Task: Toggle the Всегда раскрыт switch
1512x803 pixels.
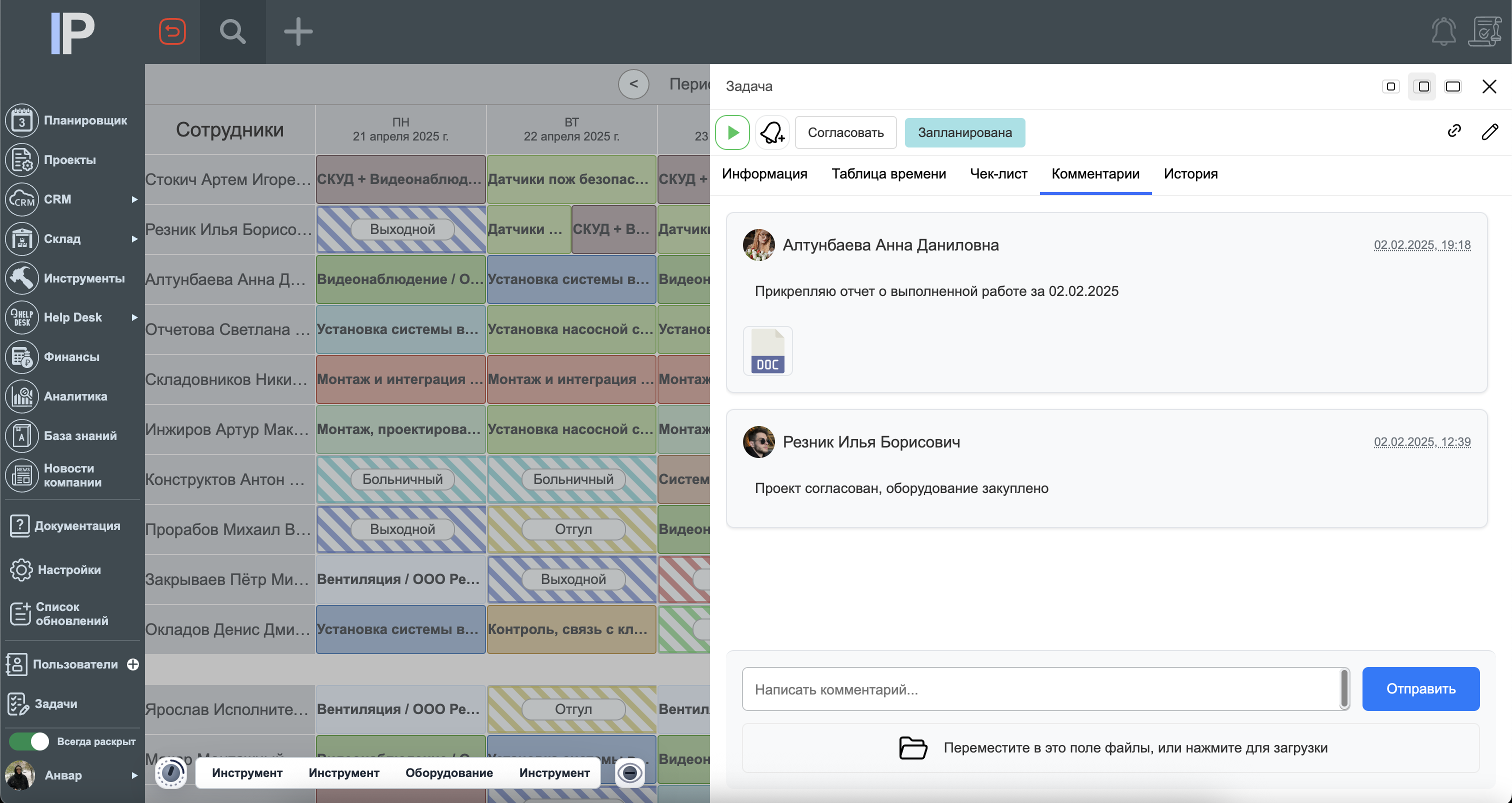Action: (x=29, y=741)
